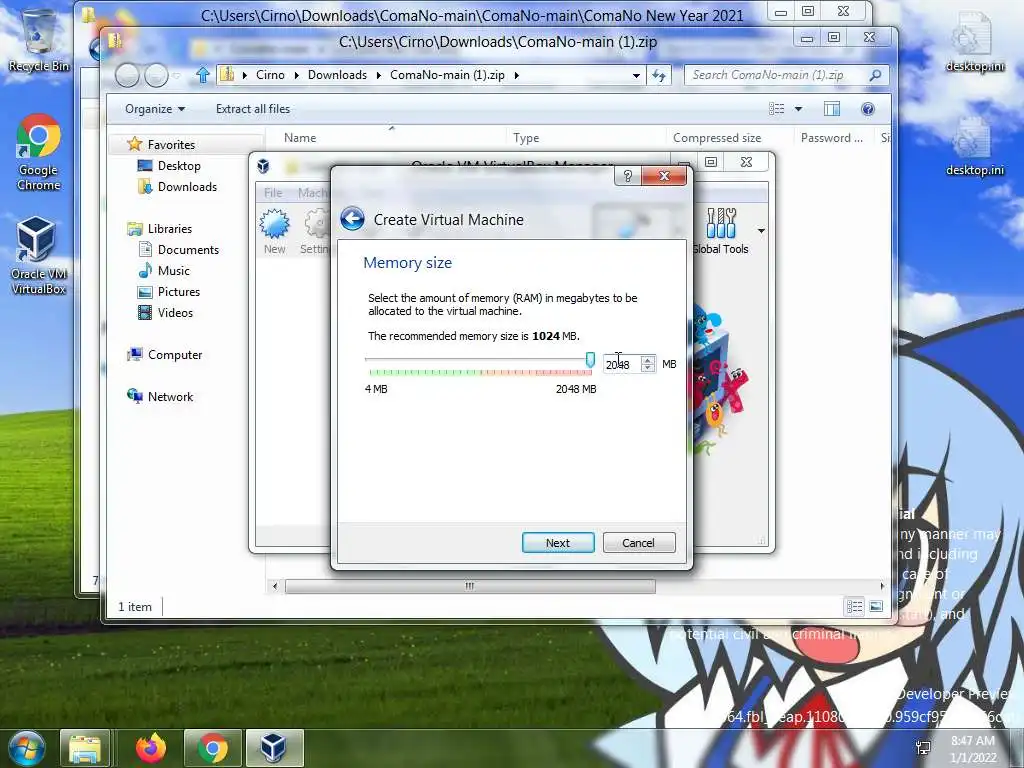The height and width of the screenshot is (768, 1024).
Task: Decrease memory with spinner down arrow
Action: [648, 368]
